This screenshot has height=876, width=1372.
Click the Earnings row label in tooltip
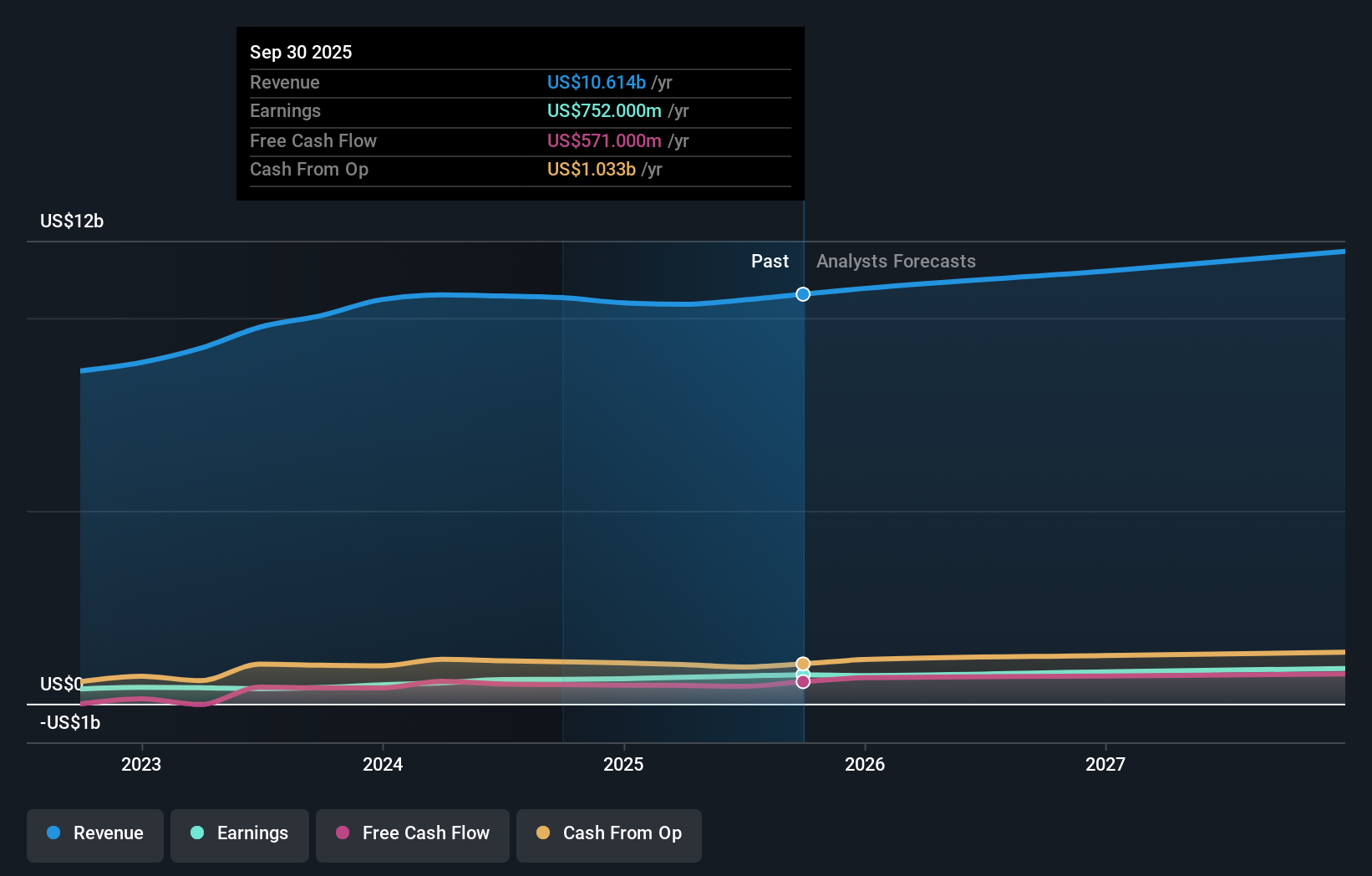point(285,110)
